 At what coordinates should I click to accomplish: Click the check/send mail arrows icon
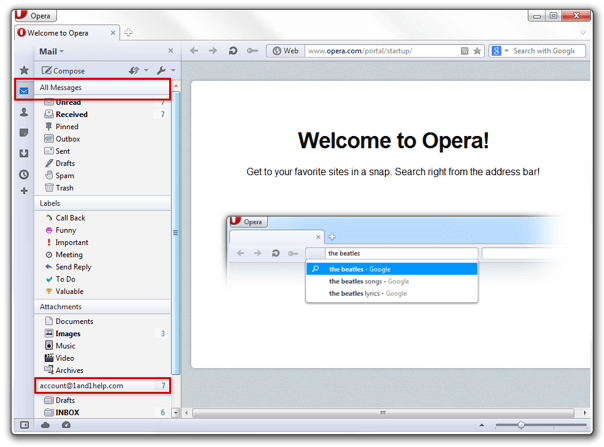point(134,71)
